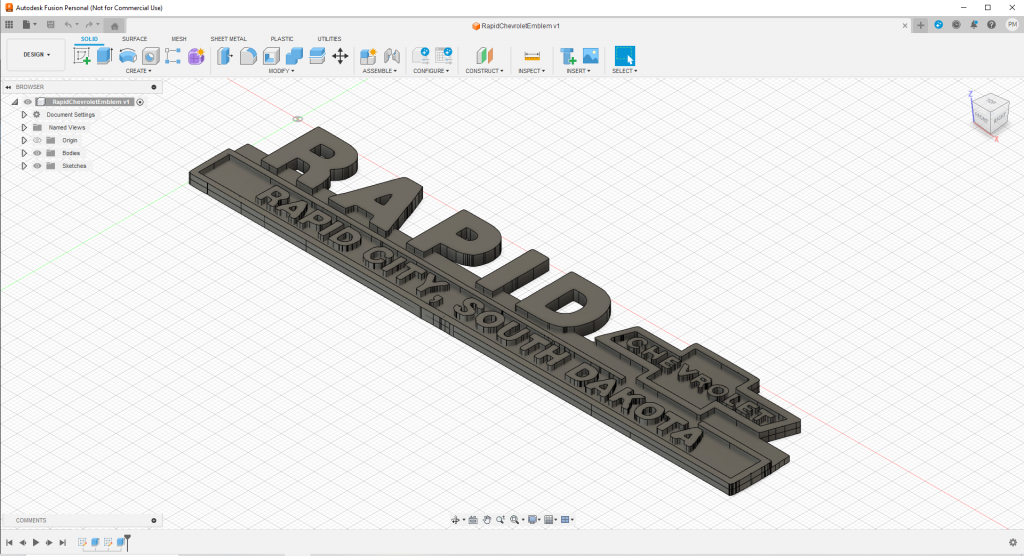1024x556 pixels.
Task: Open the INSERT dropdown menu
Action: coord(578,71)
